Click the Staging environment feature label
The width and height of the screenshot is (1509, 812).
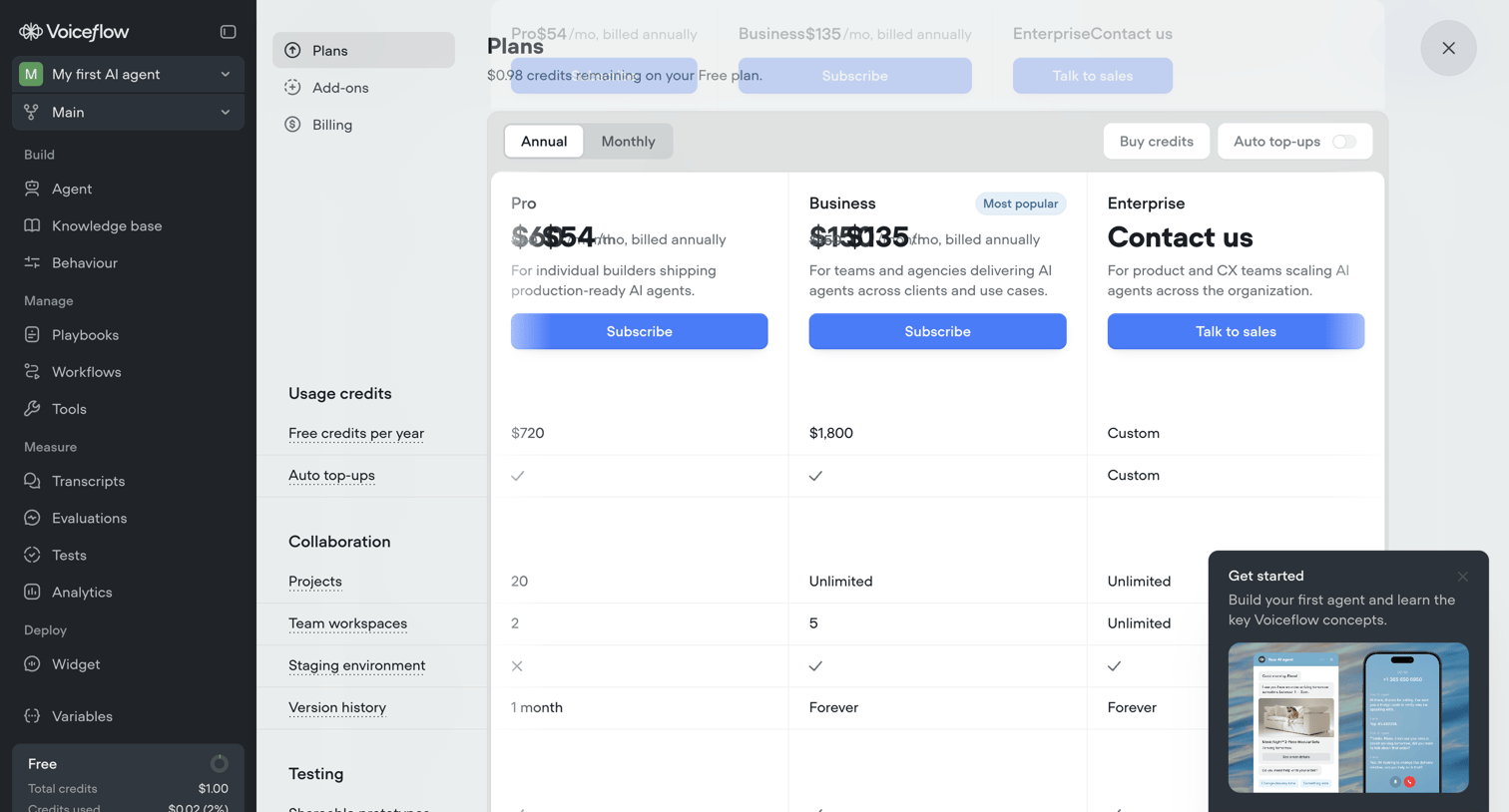(x=356, y=665)
